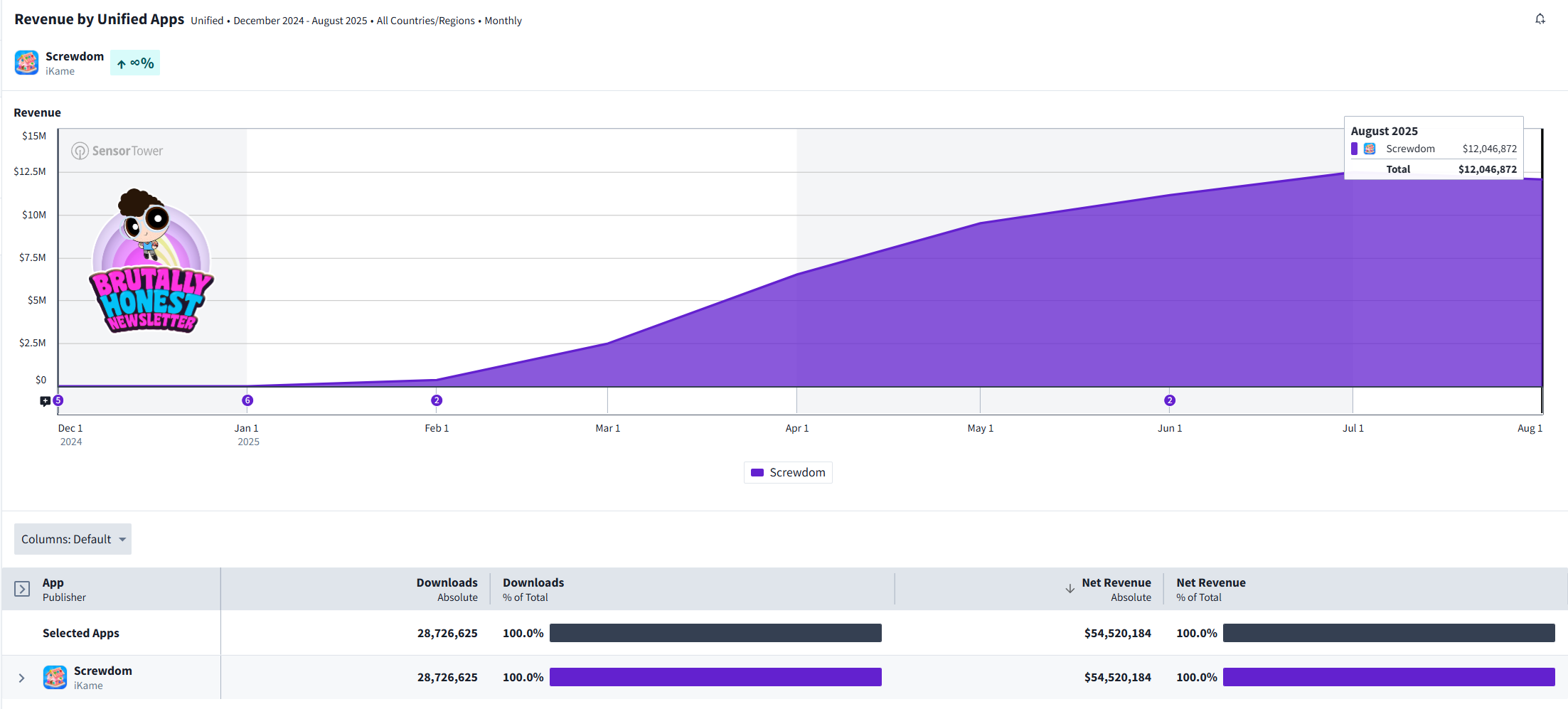This screenshot has width=1568, height=709.
Task: Click the Dec 1 2024 x-axis label
Action: pyautogui.click(x=70, y=435)
